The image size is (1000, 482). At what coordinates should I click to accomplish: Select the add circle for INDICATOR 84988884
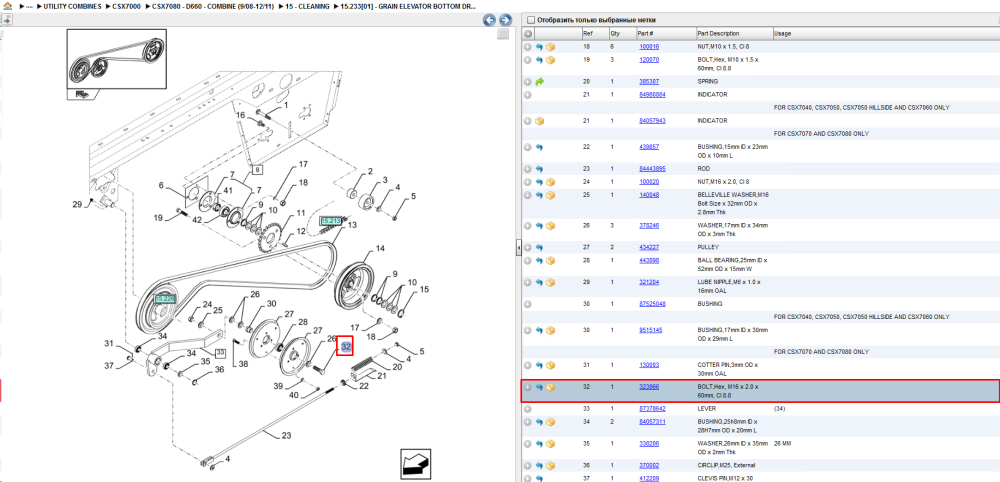coord(528,94)
